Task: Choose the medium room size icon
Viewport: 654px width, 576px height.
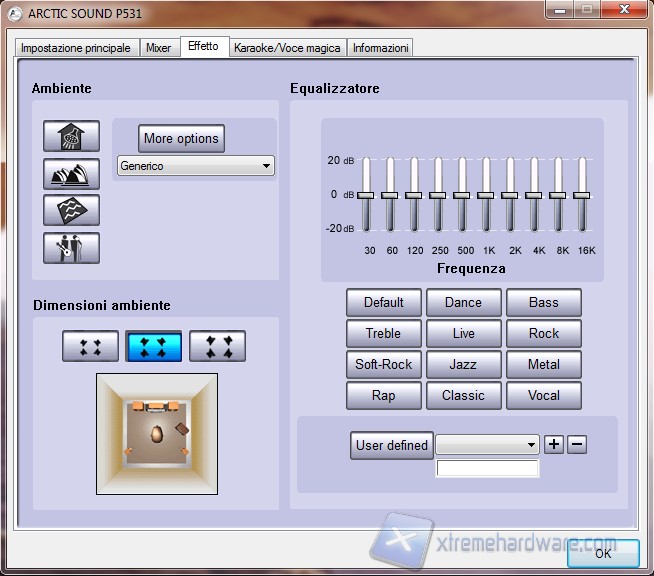Action: point(154,346)
